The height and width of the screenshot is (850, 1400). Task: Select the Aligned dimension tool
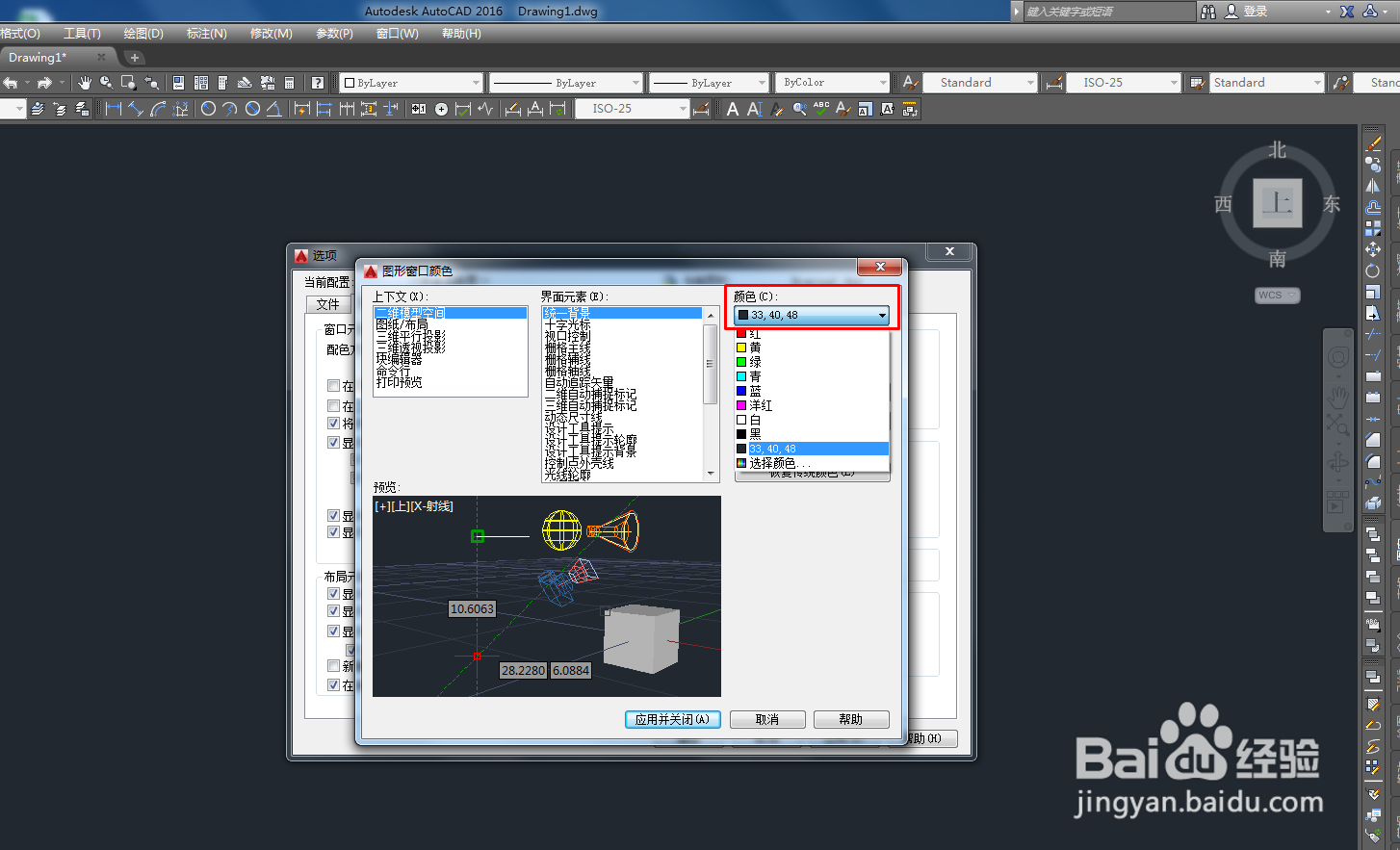tap(136, 109)
